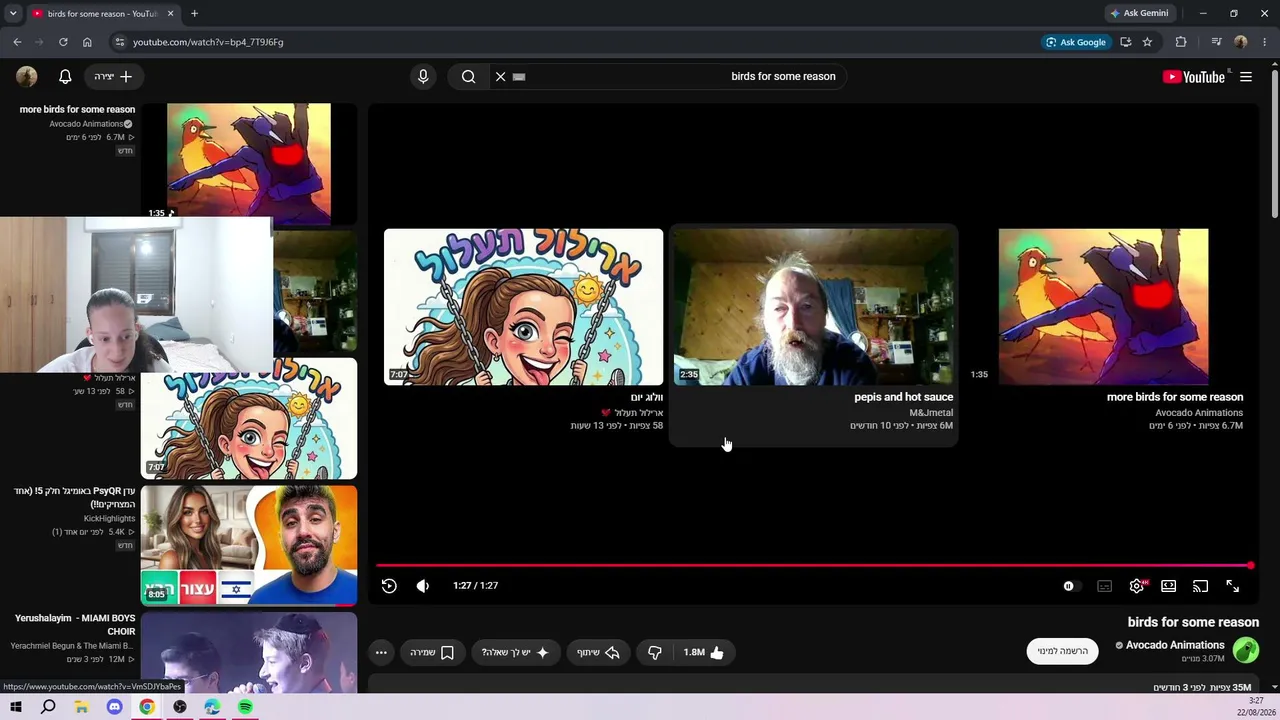The width and height of the screenshot is (1280, 720).
Task: Toggle subtitles with the captions icon
Action: [x=1104, y=586]
